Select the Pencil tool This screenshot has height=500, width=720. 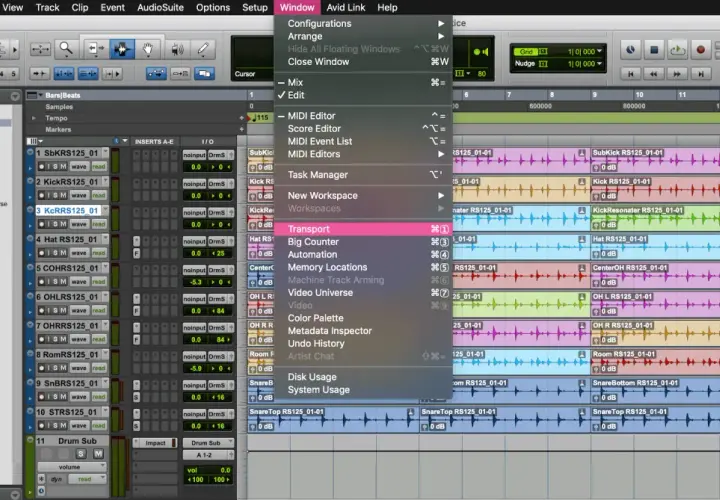coord(203,49)
